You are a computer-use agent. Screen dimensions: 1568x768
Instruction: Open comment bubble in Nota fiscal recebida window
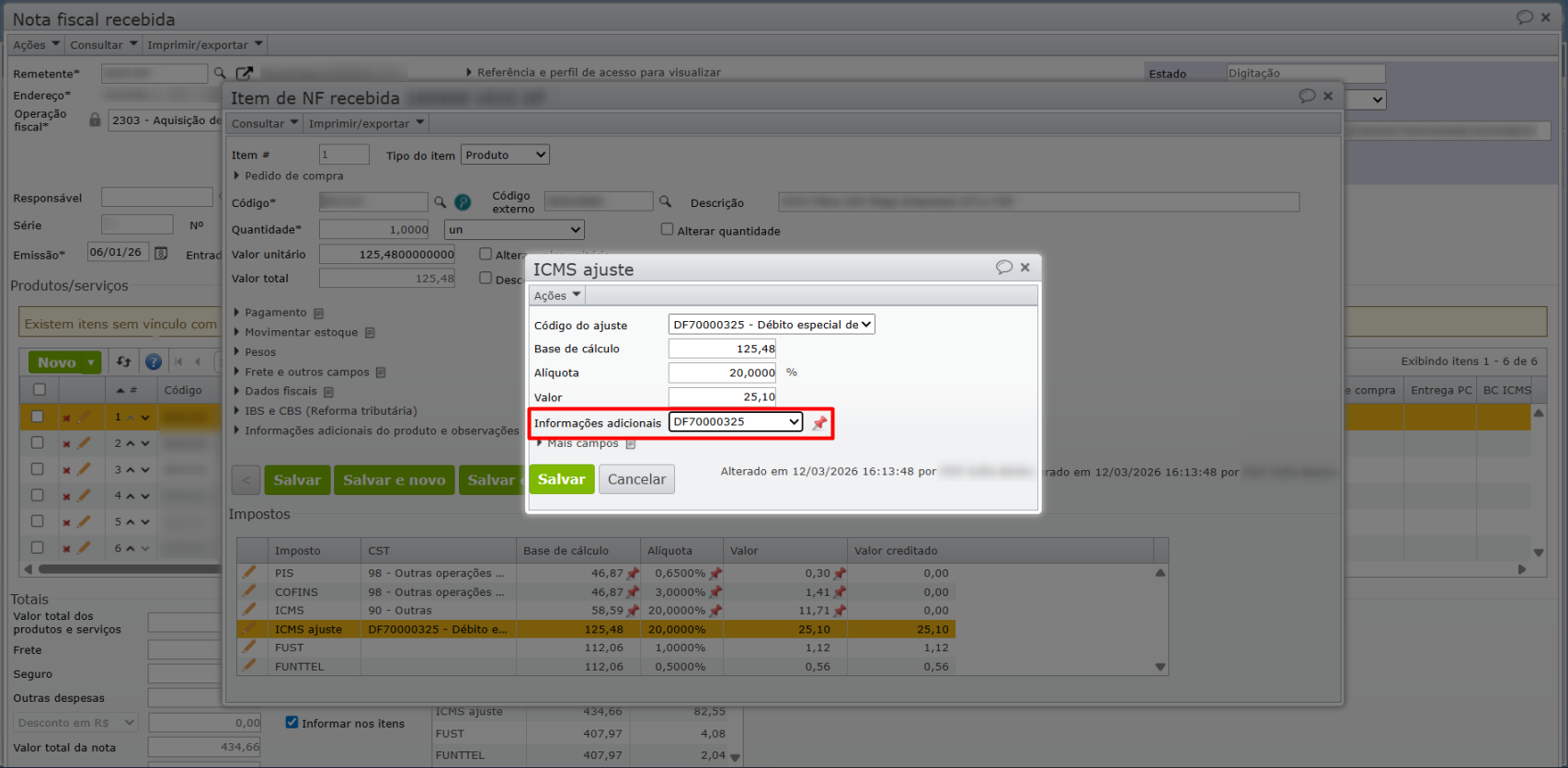pyautogui.click(x=1525, y=17)
